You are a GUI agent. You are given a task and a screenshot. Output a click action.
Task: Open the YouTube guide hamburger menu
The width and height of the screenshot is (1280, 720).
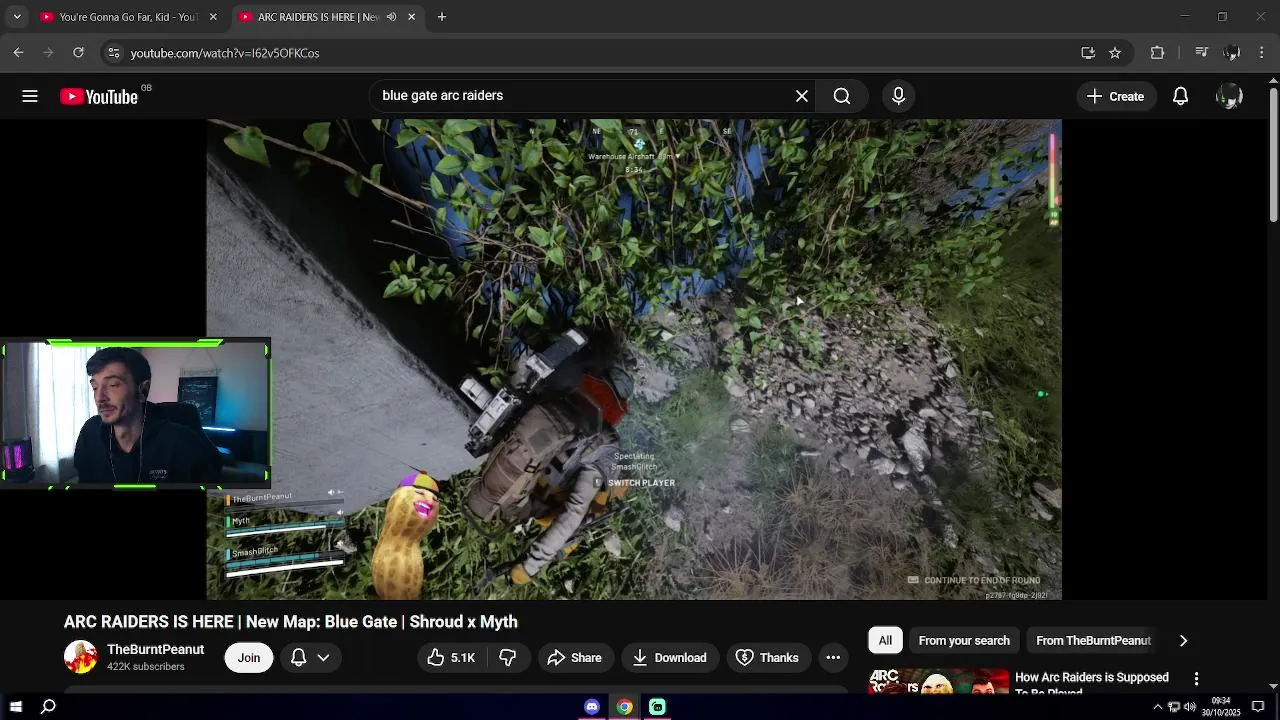click(x=30, y=96)
